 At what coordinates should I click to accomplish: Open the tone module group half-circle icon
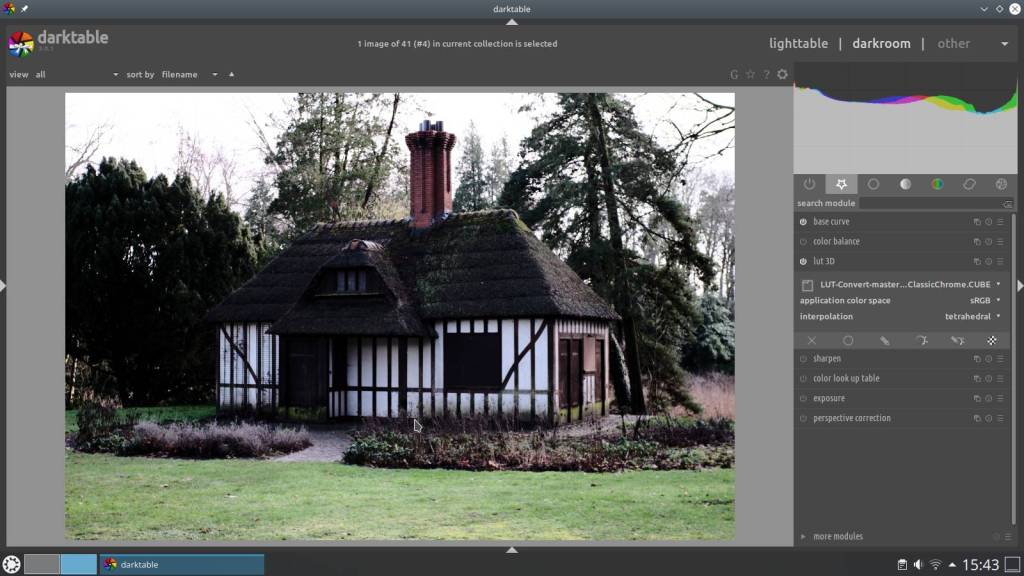pos(905,184)
